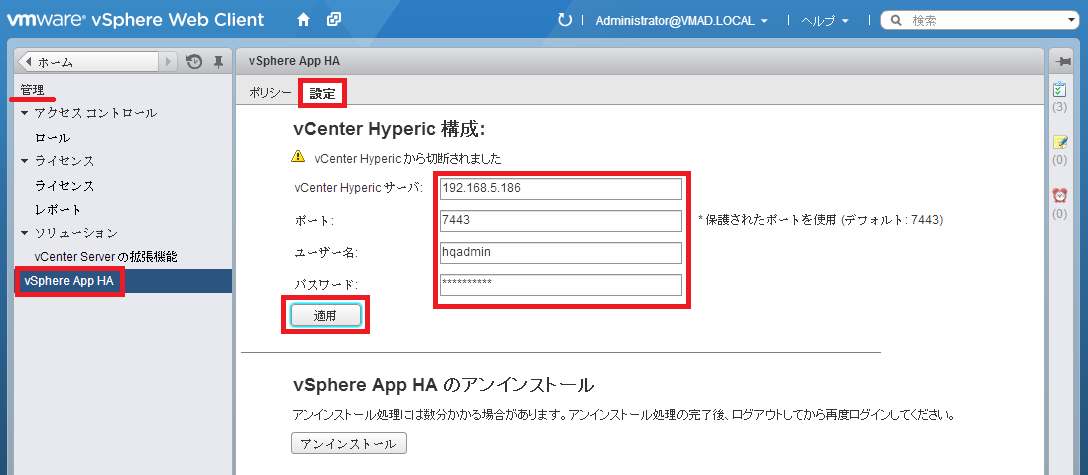The height and width of the screenshot is (475, 1088).
Task: Click vCenter Hyperic から切断されました message
Action: [407, 158]
